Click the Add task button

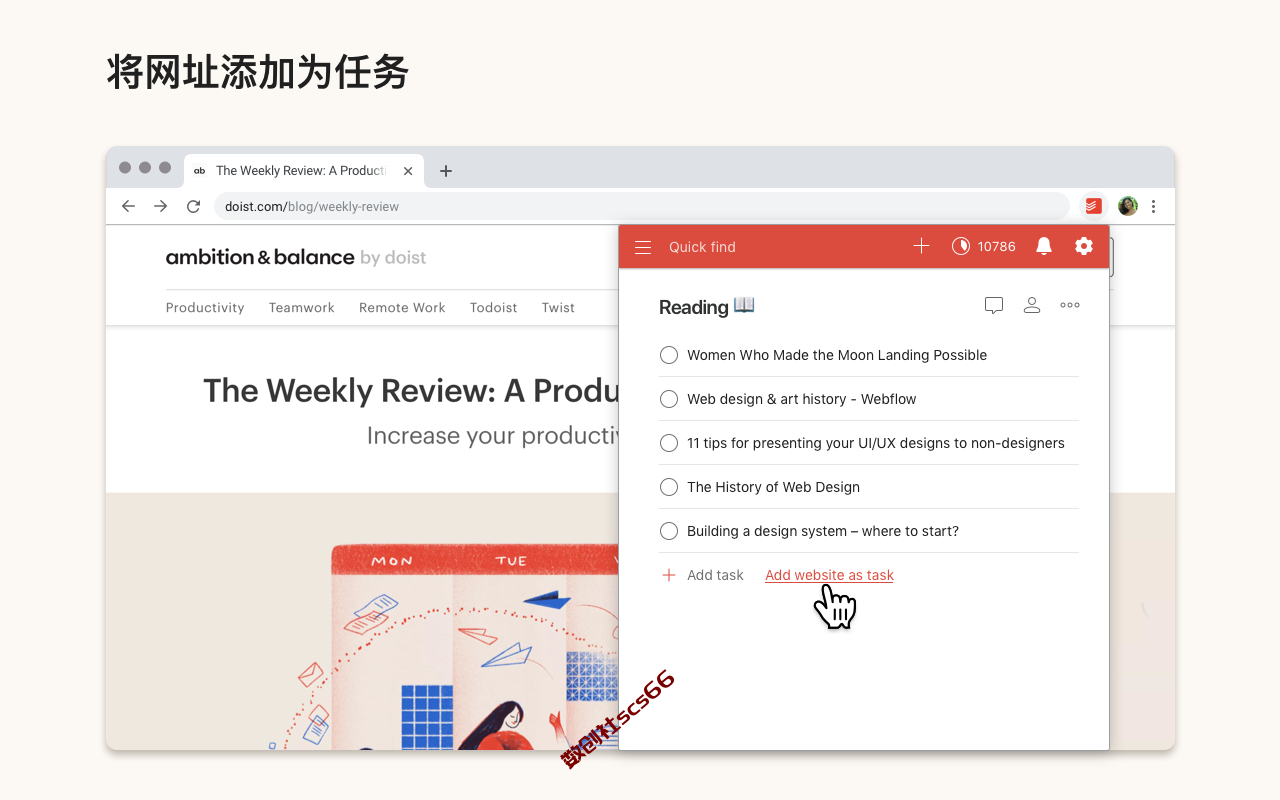click(x=703, y=575)
